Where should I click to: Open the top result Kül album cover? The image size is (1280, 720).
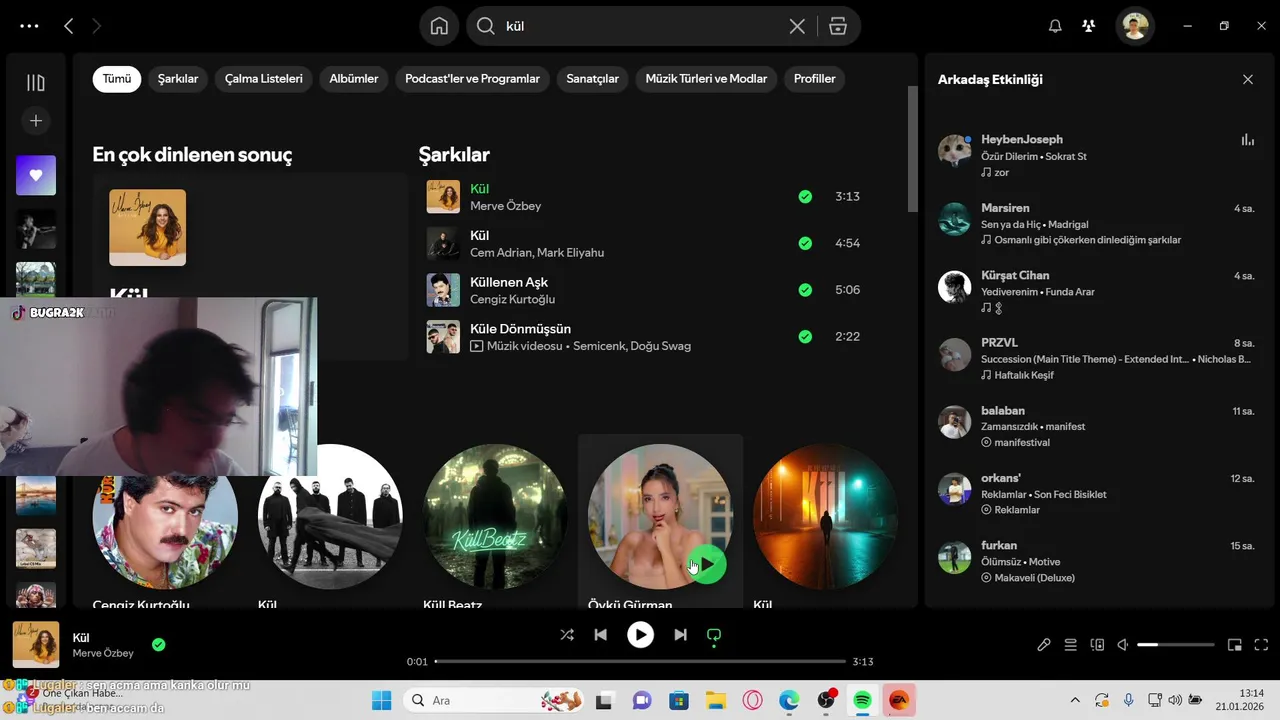(x=148, y=228)
